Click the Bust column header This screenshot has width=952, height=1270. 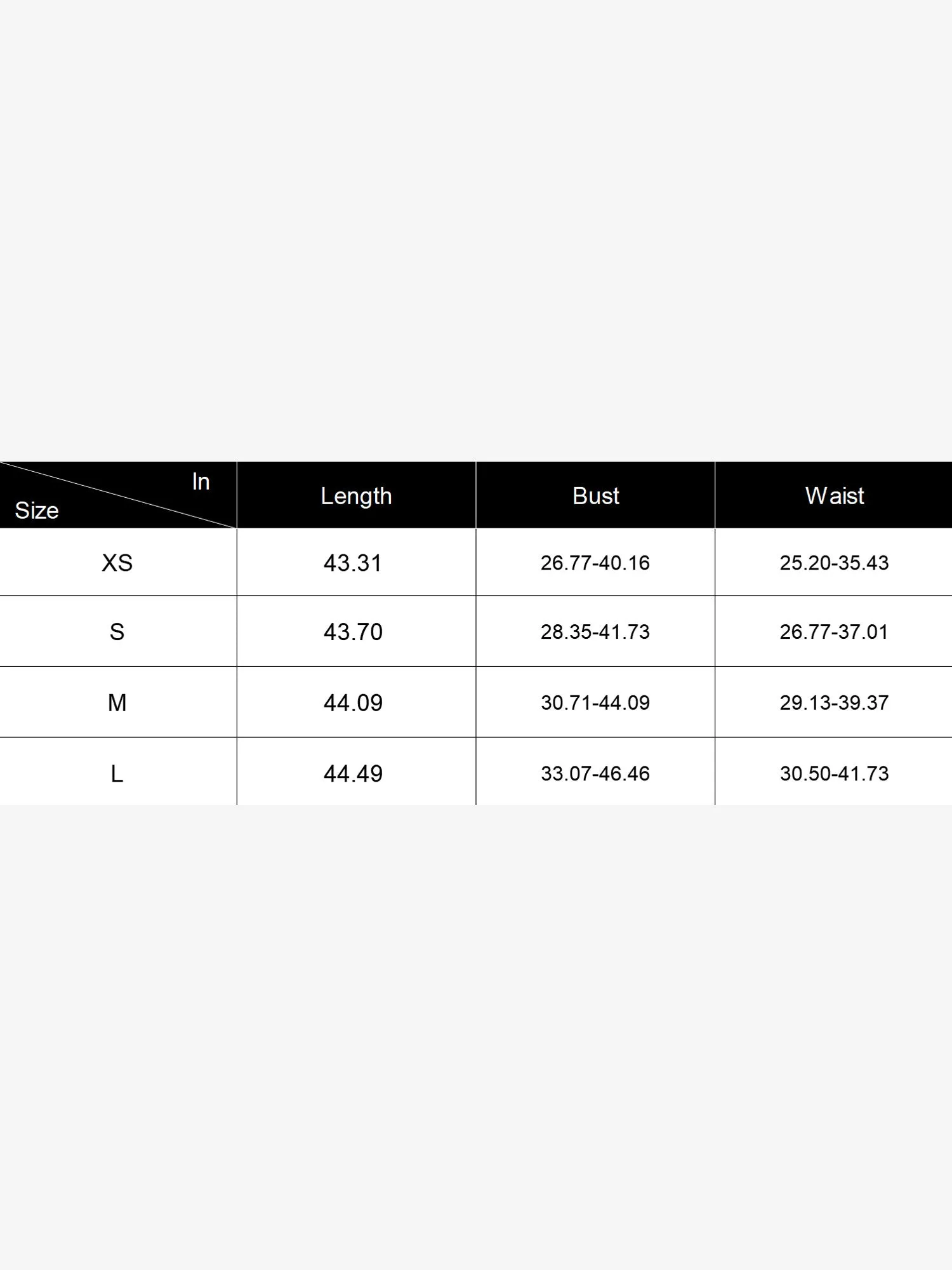(x=595, y=496)
